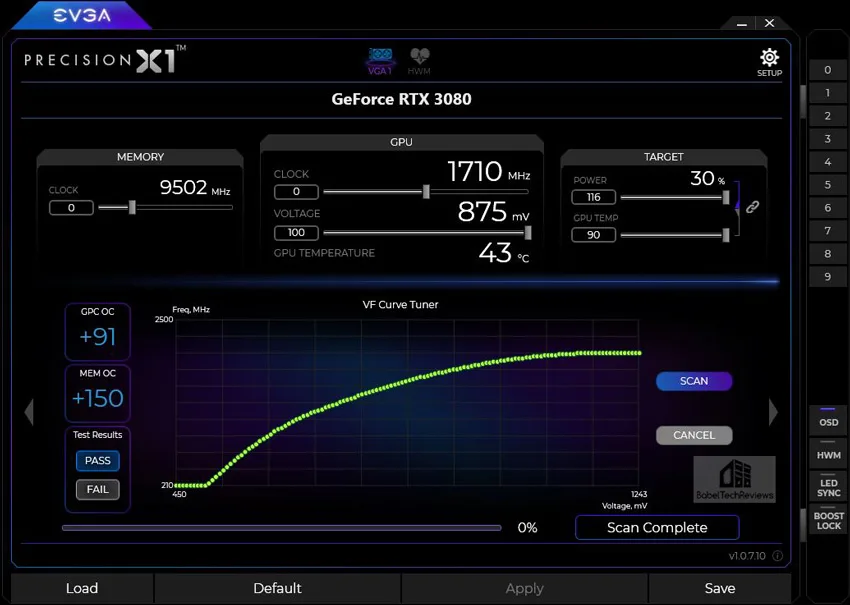Click the right-edge window scrollbar thumb
This screenshot has width=850, height=605.
[x=803, y=101]
